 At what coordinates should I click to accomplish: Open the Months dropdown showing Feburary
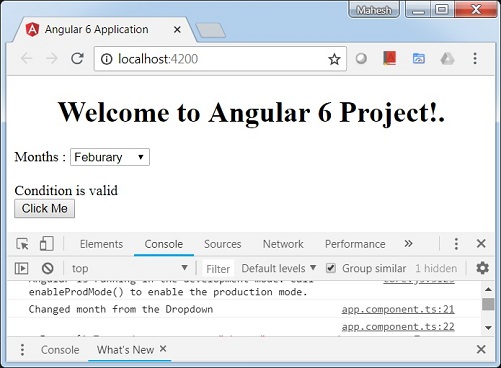tap(110, 157)
